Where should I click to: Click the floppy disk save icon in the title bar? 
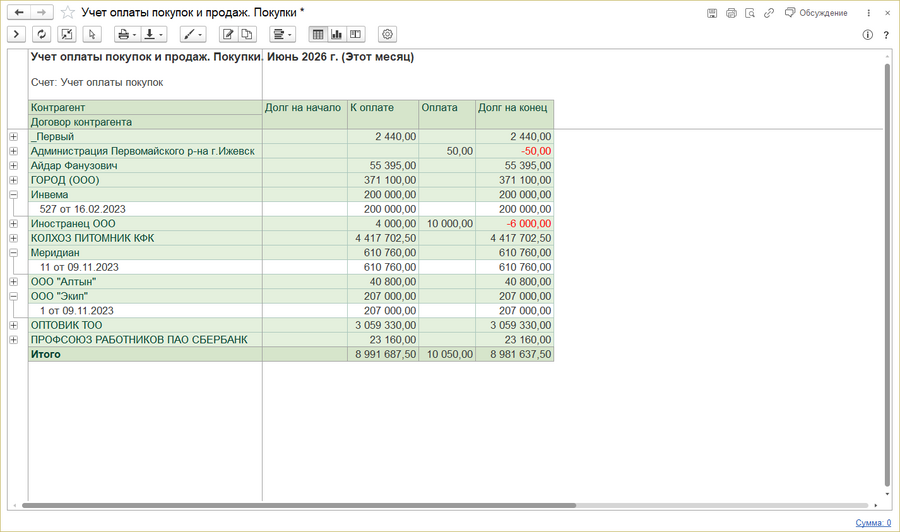[x=712, y=13]
